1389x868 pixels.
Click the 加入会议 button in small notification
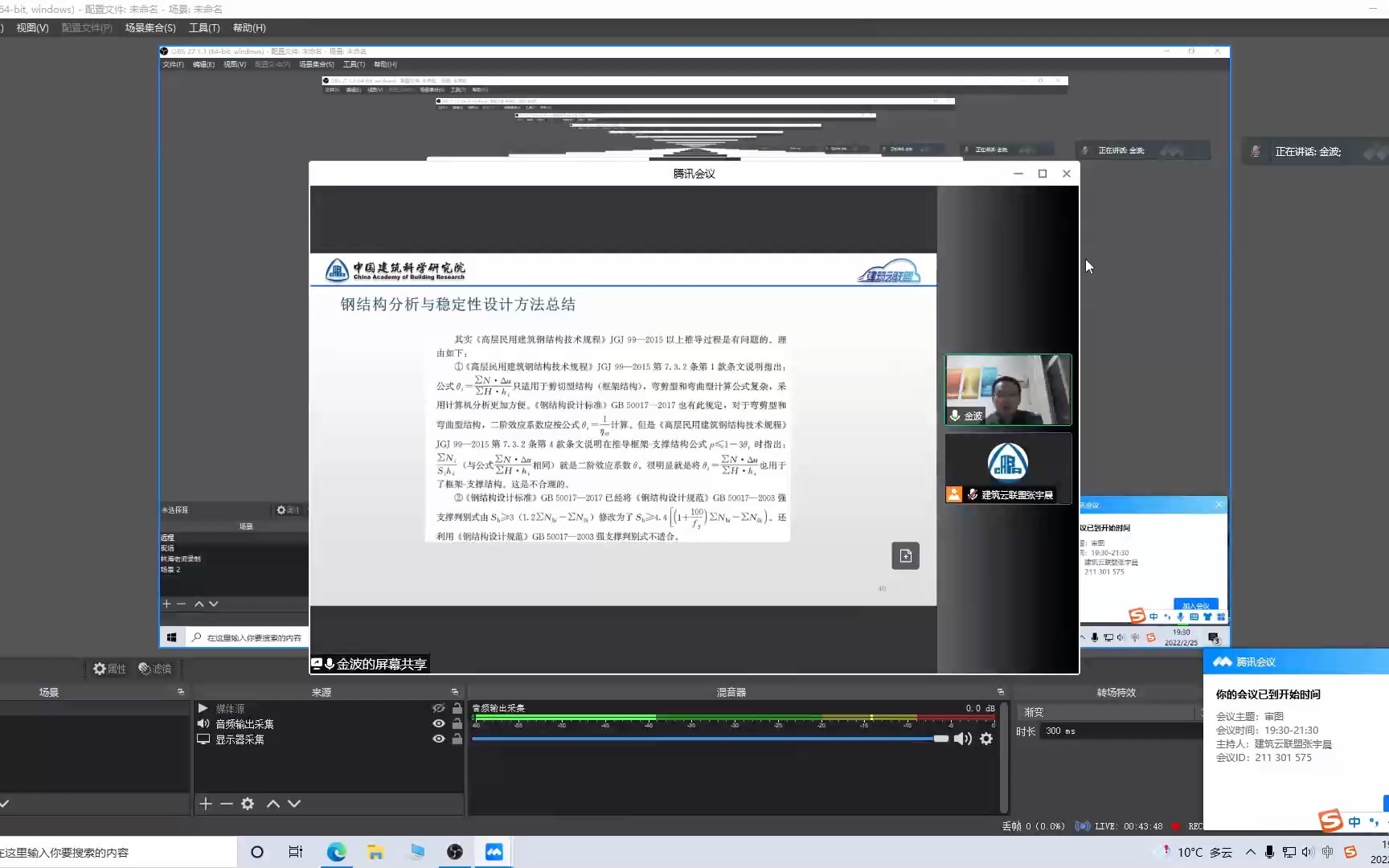coord(1196,605)
